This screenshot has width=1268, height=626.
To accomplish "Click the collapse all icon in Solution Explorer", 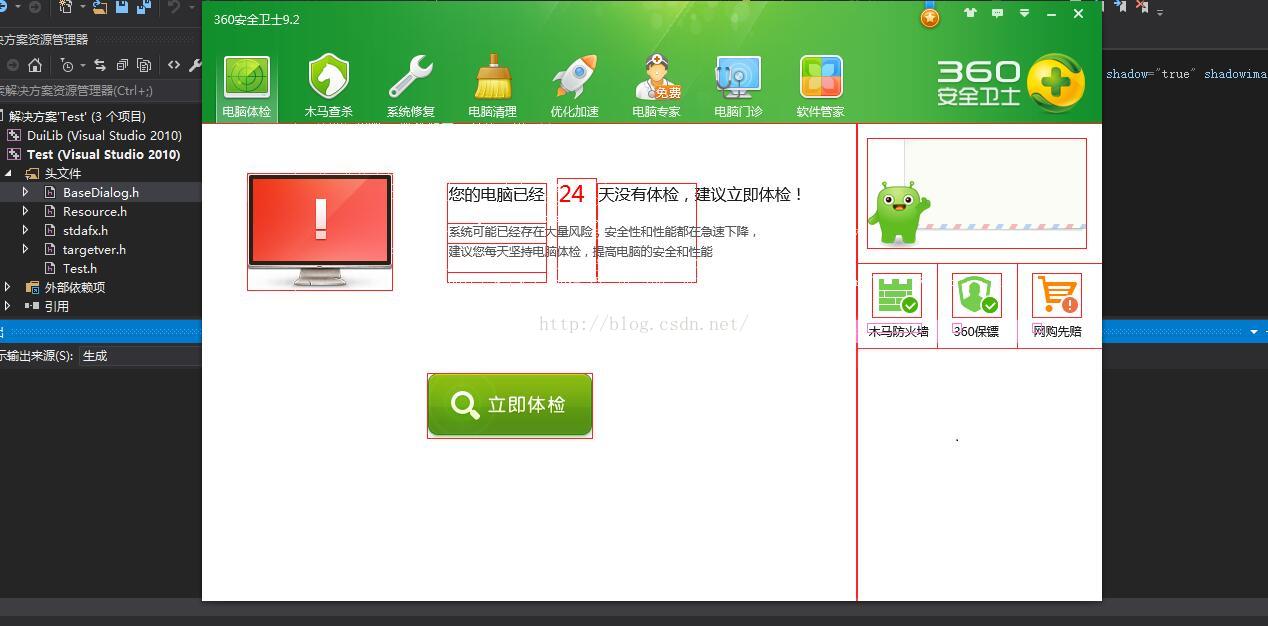I will pos(122,65).
